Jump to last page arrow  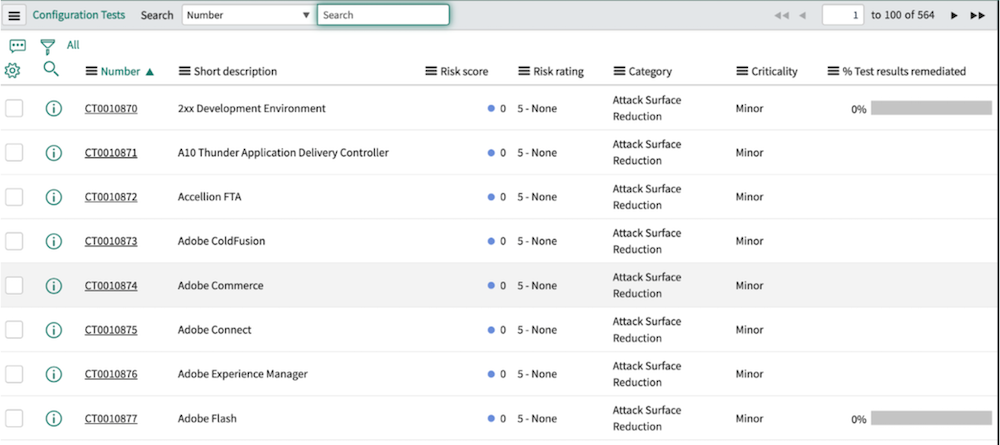(977, 16)
